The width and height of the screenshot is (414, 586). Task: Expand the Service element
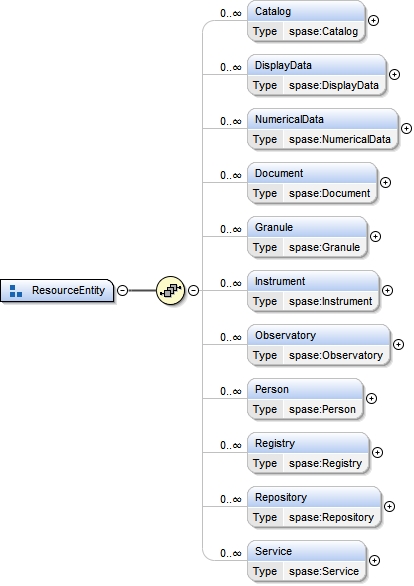pyautogui.click(x=374, y=561)
